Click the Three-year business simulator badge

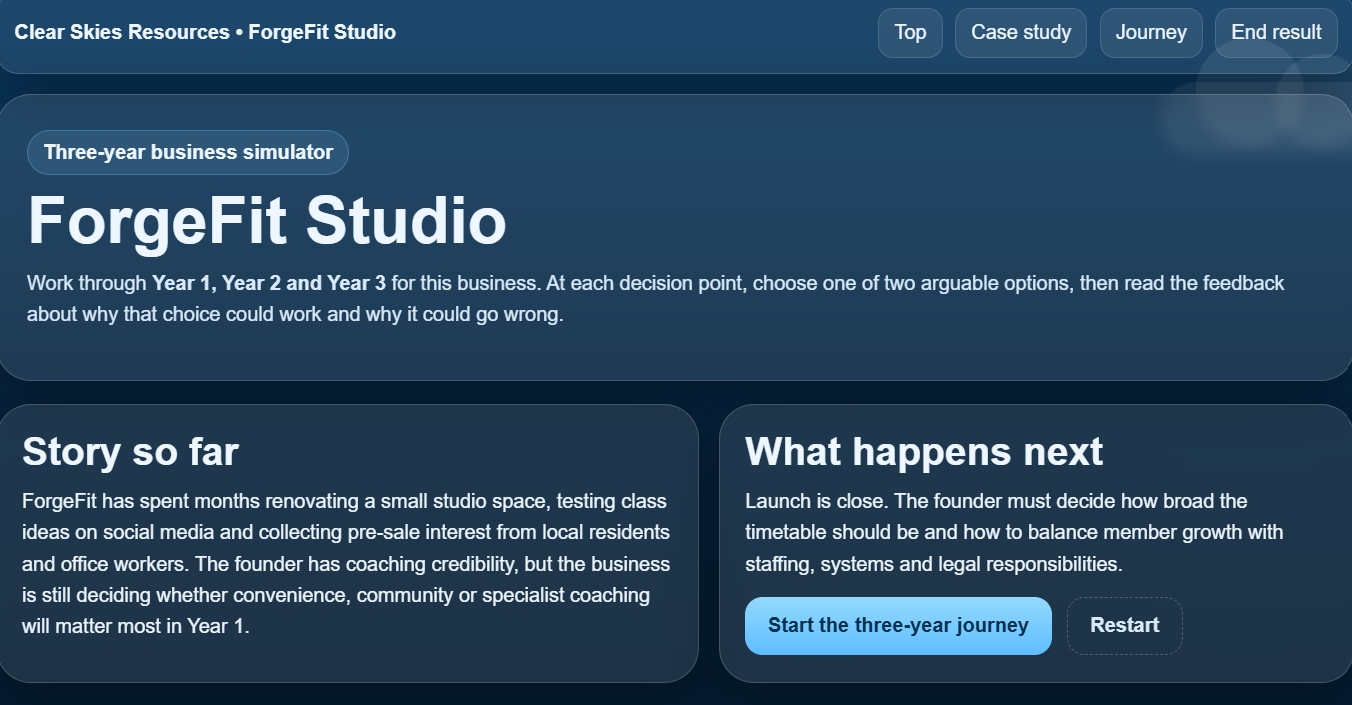point(188,152)
